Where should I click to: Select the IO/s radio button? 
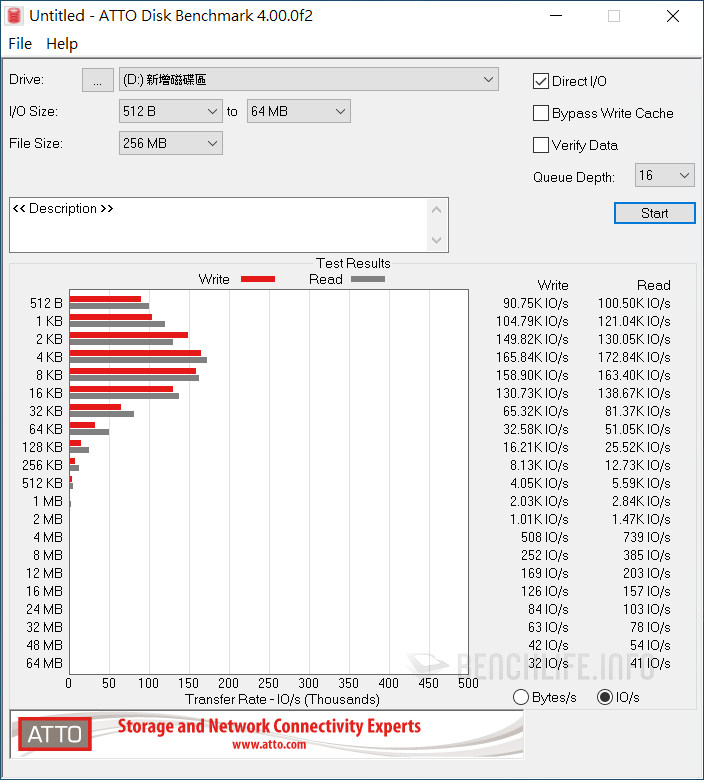(x=604, y=697)
